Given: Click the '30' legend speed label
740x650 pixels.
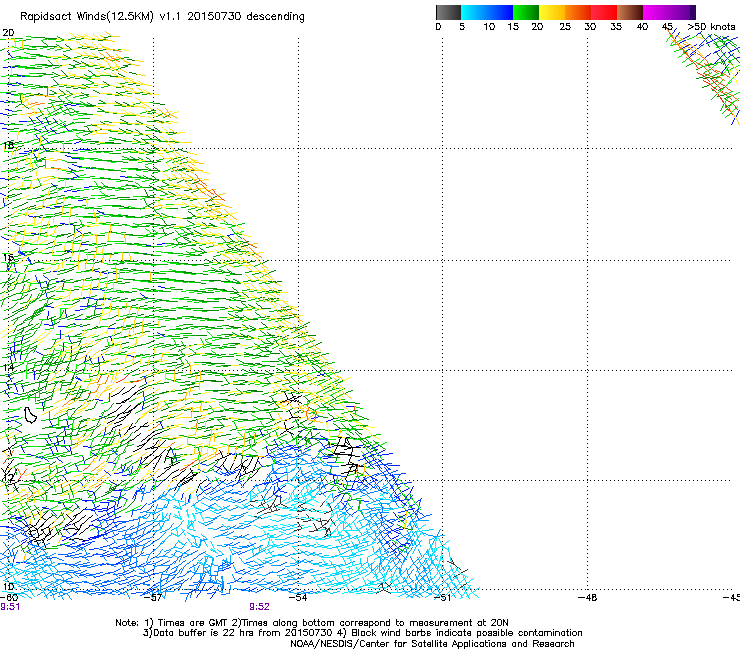Looking at the screenshot, I should pyautogui.click(x=590, y=27).
